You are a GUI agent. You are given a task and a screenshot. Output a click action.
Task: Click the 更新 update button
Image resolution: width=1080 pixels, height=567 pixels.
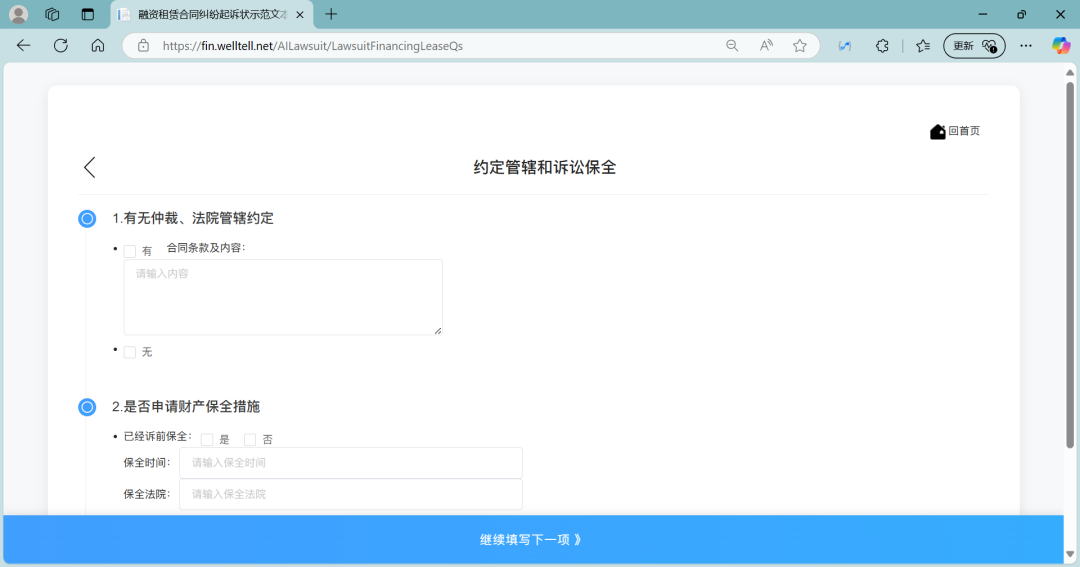pos(973,45)
